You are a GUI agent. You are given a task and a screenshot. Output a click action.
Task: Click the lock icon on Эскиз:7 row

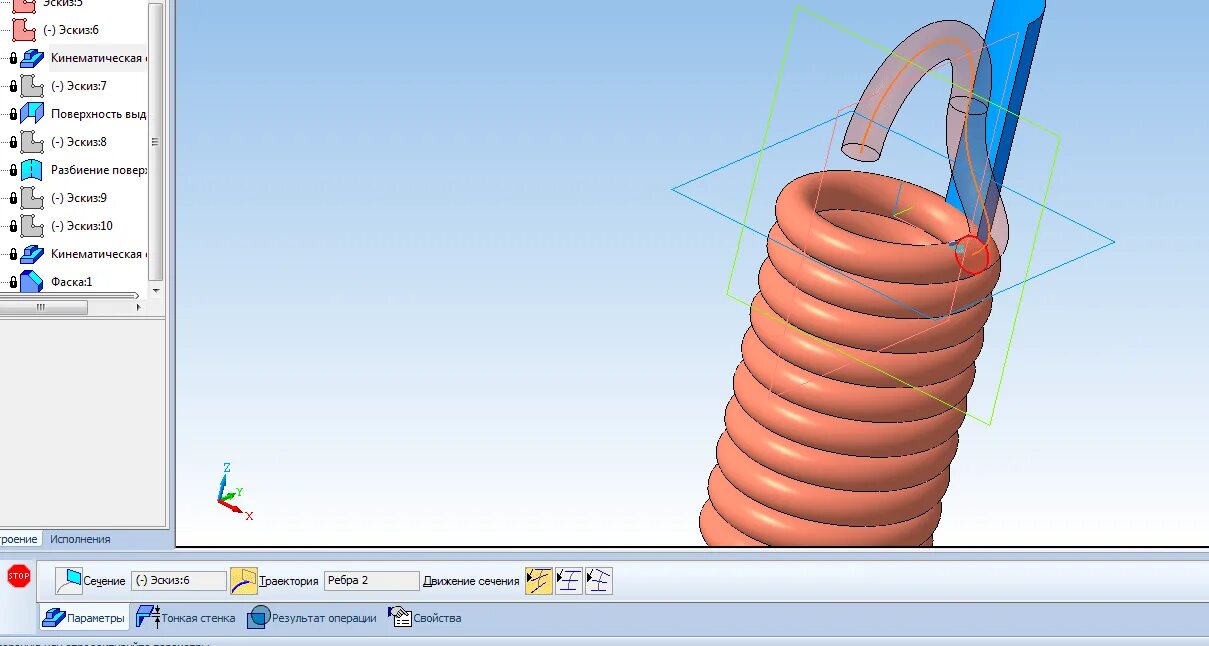pyautogui.click(x=13, y=86)
